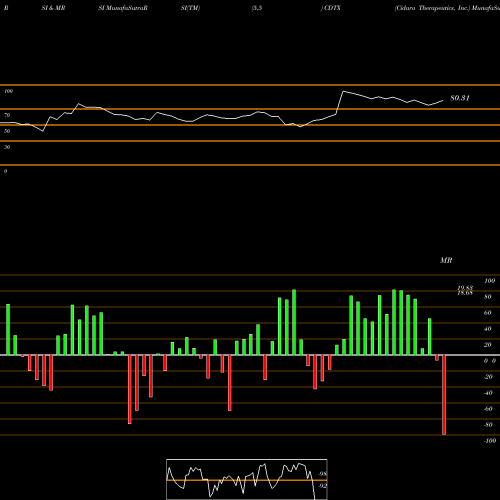Open the mini RSI overview thumbnail chart
The width and height of the screenshot is (500, 500).
tap(247, 479)
